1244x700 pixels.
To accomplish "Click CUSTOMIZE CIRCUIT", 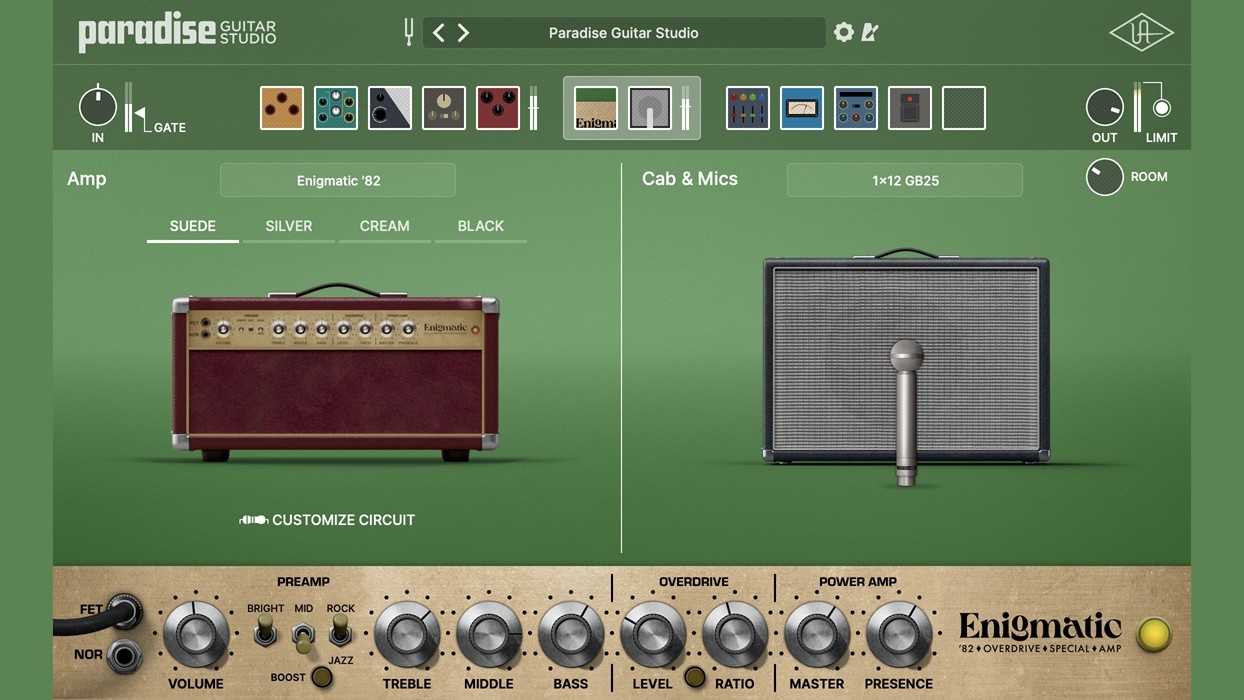I will [x=328, y=520].
